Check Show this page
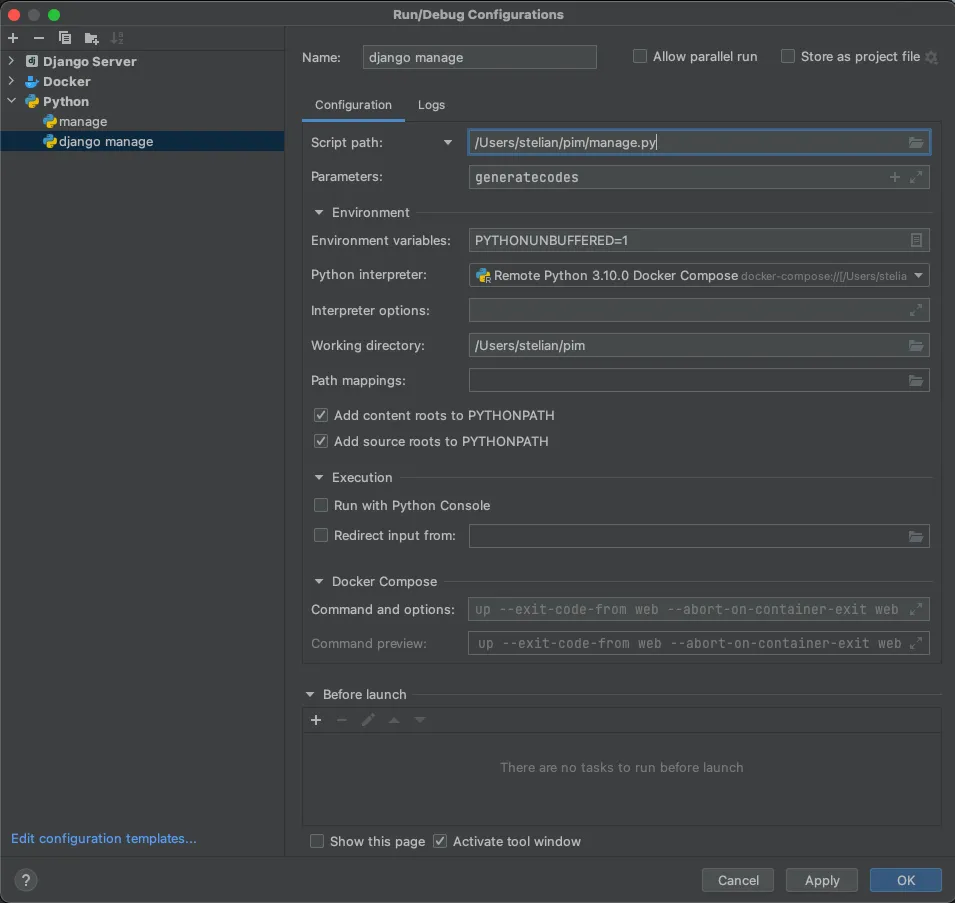 tap(317, 842)
